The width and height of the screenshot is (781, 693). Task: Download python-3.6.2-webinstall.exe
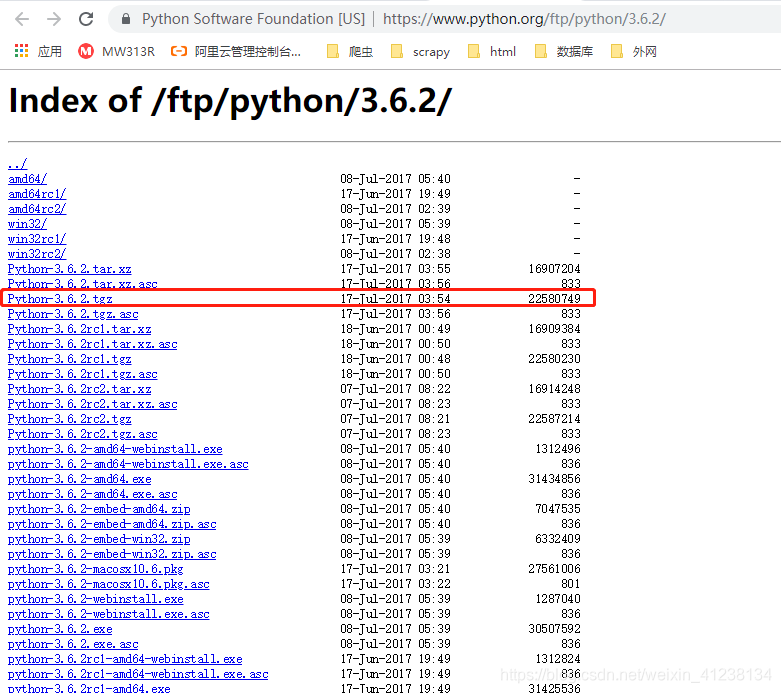96,599
